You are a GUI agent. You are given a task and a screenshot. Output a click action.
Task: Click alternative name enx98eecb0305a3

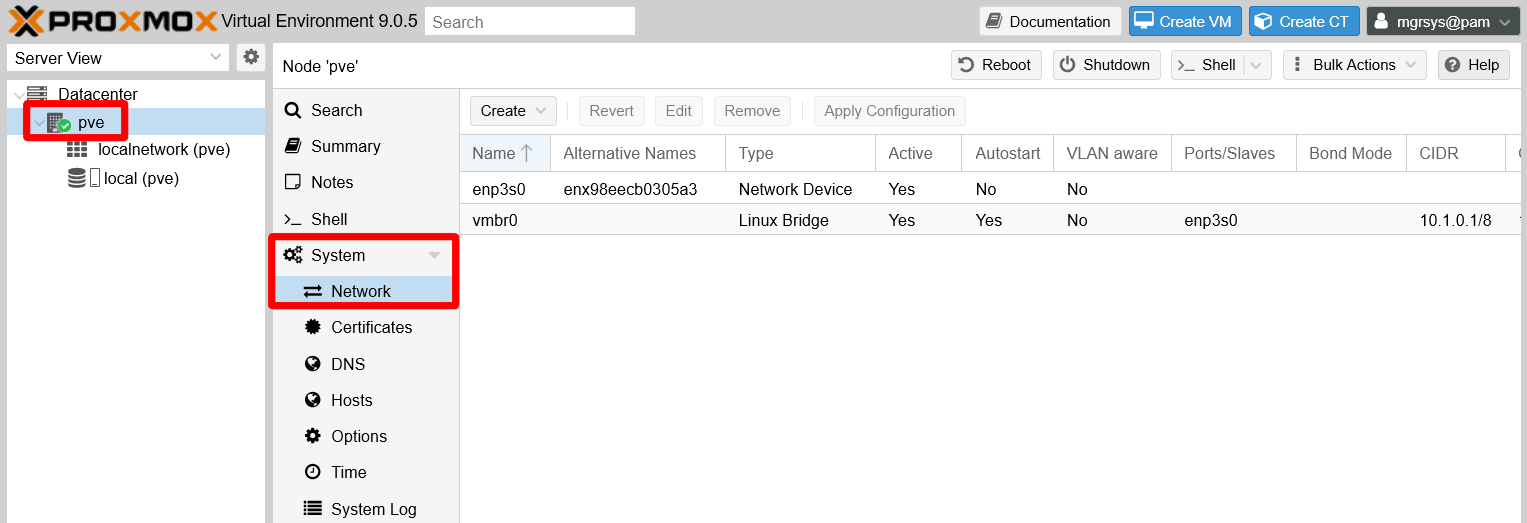630,189
